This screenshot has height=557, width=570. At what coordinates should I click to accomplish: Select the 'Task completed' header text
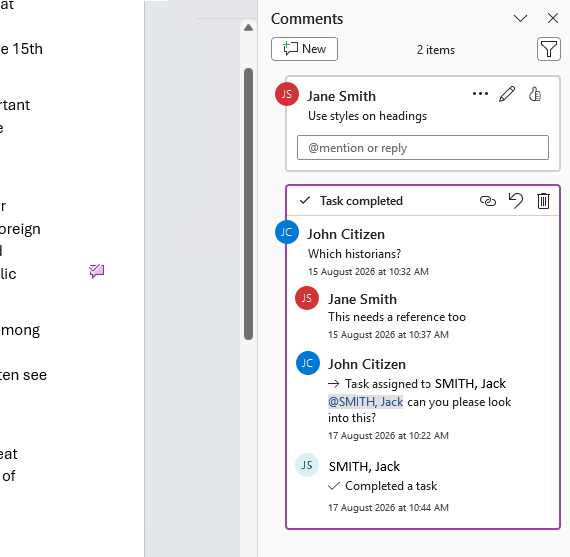pyautogui.click(x=361, y=201)
